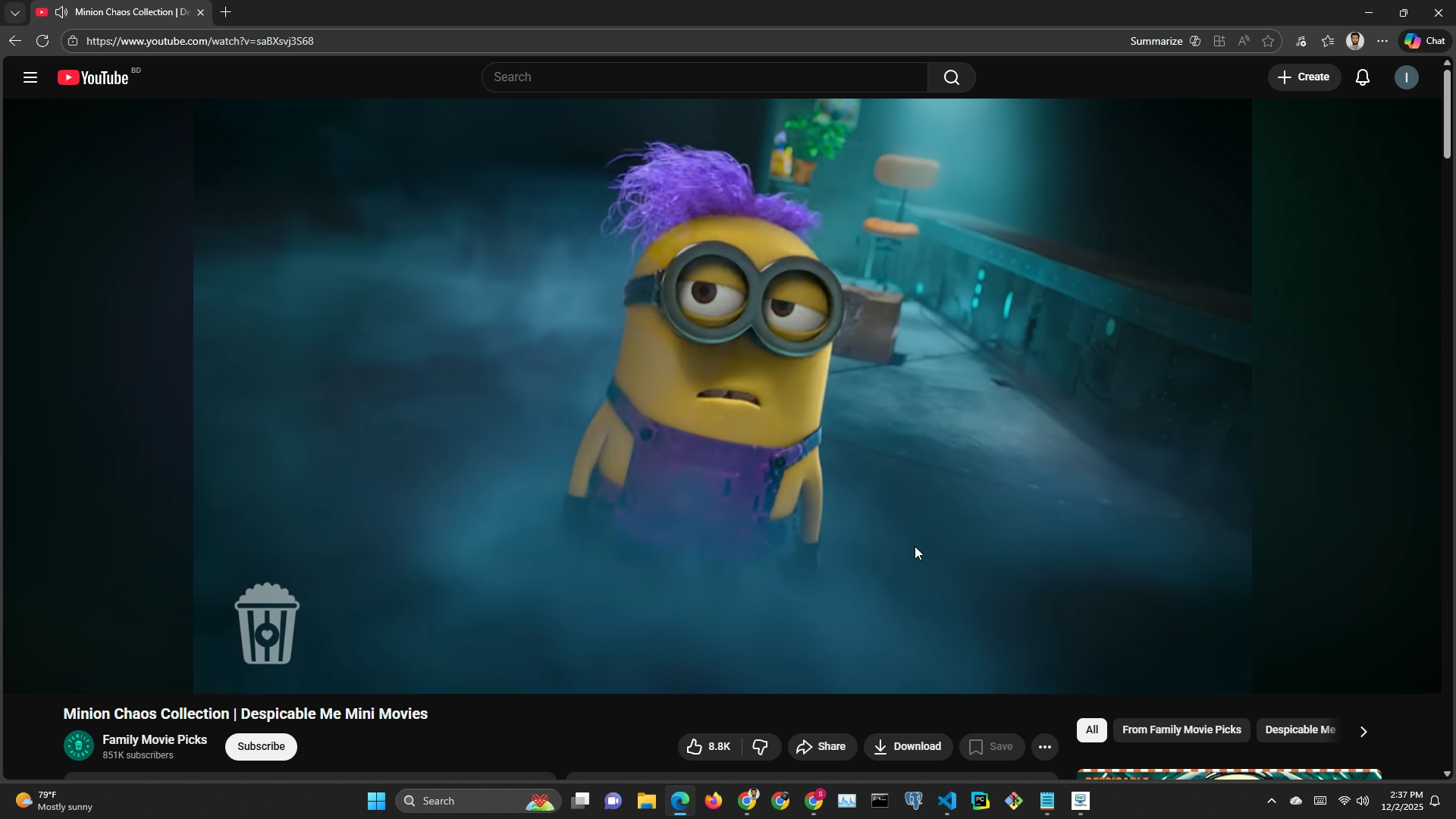The image size is (1456, 819).
Task: Click the Share button
Action: pos(821,747)
